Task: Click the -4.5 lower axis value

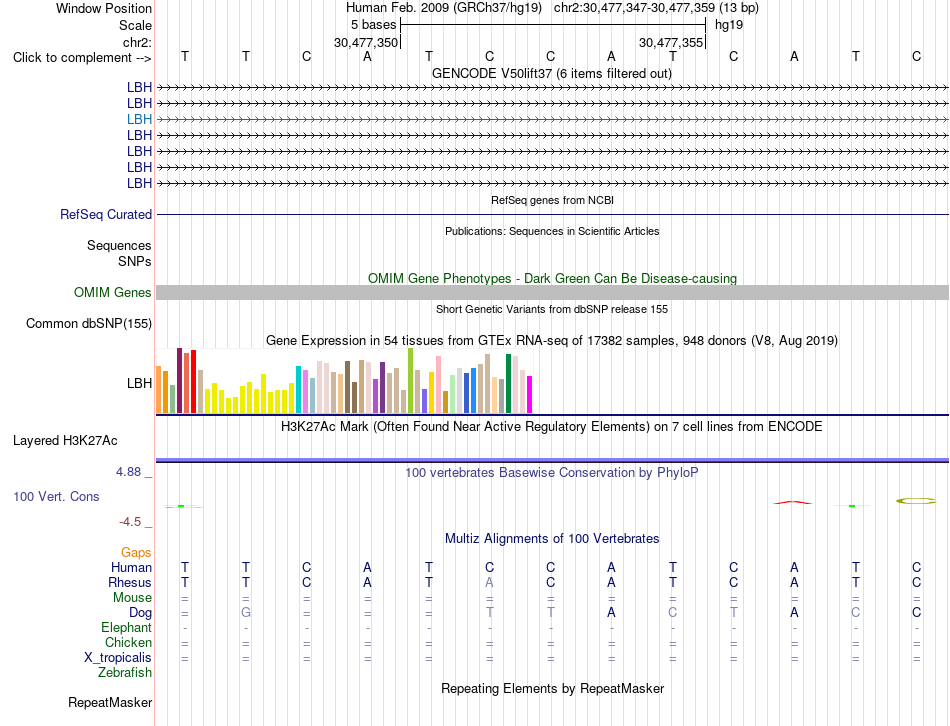Action: pos(130,522)
